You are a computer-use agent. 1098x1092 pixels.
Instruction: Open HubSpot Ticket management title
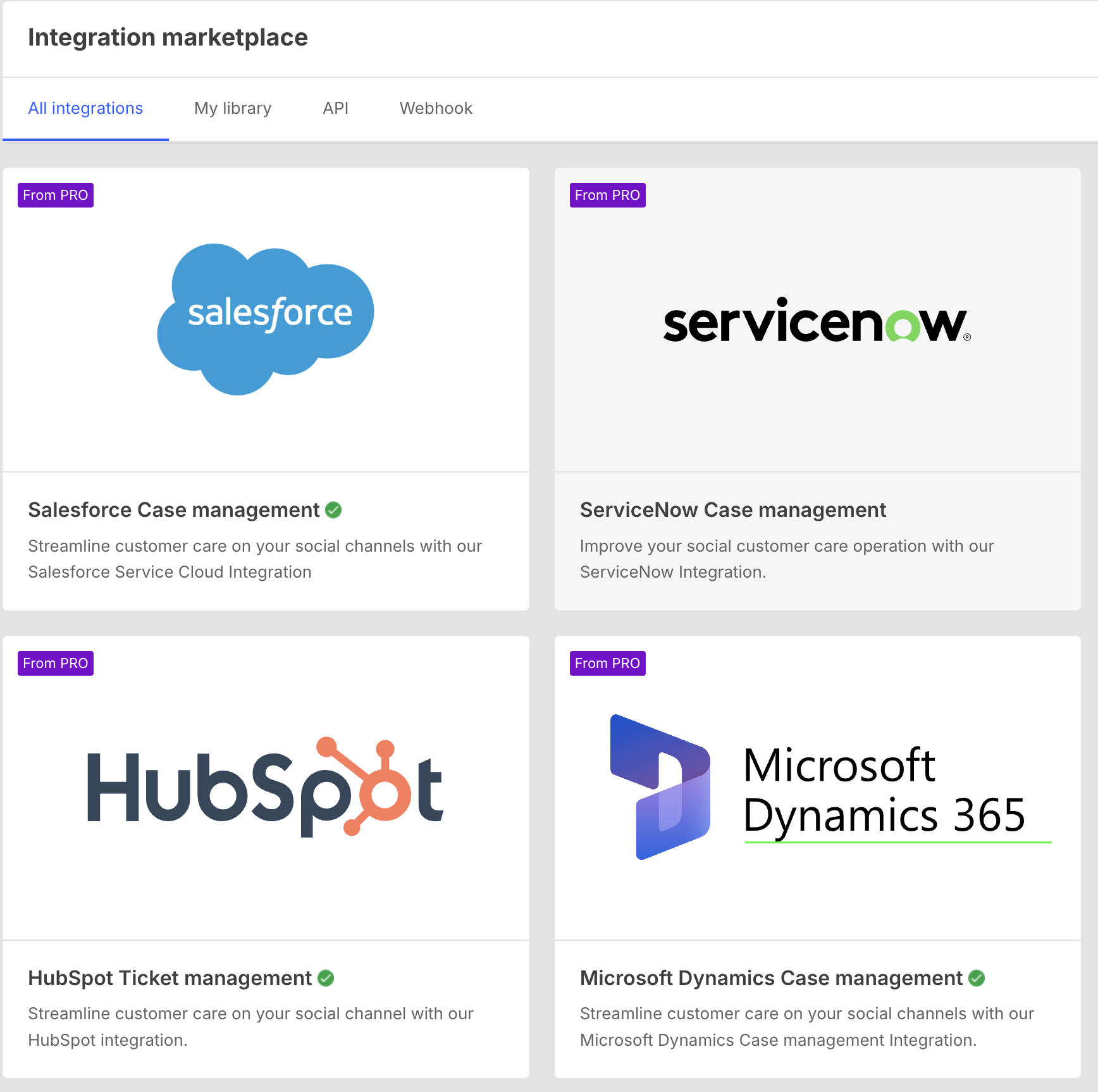tap(170, 978)
